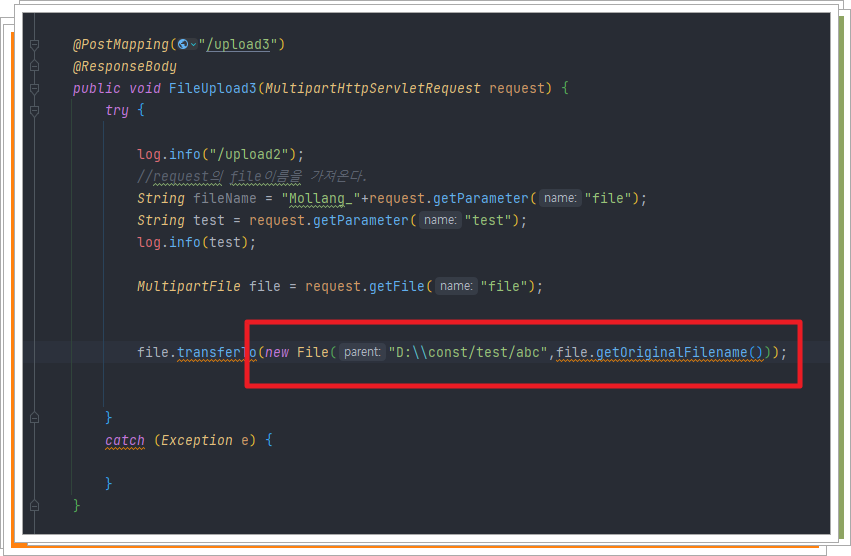Click the globe URL icon in @PostMapping
The width and height of the screenshot is (851, 556).
pyautogui.click(x=183, y=45)
